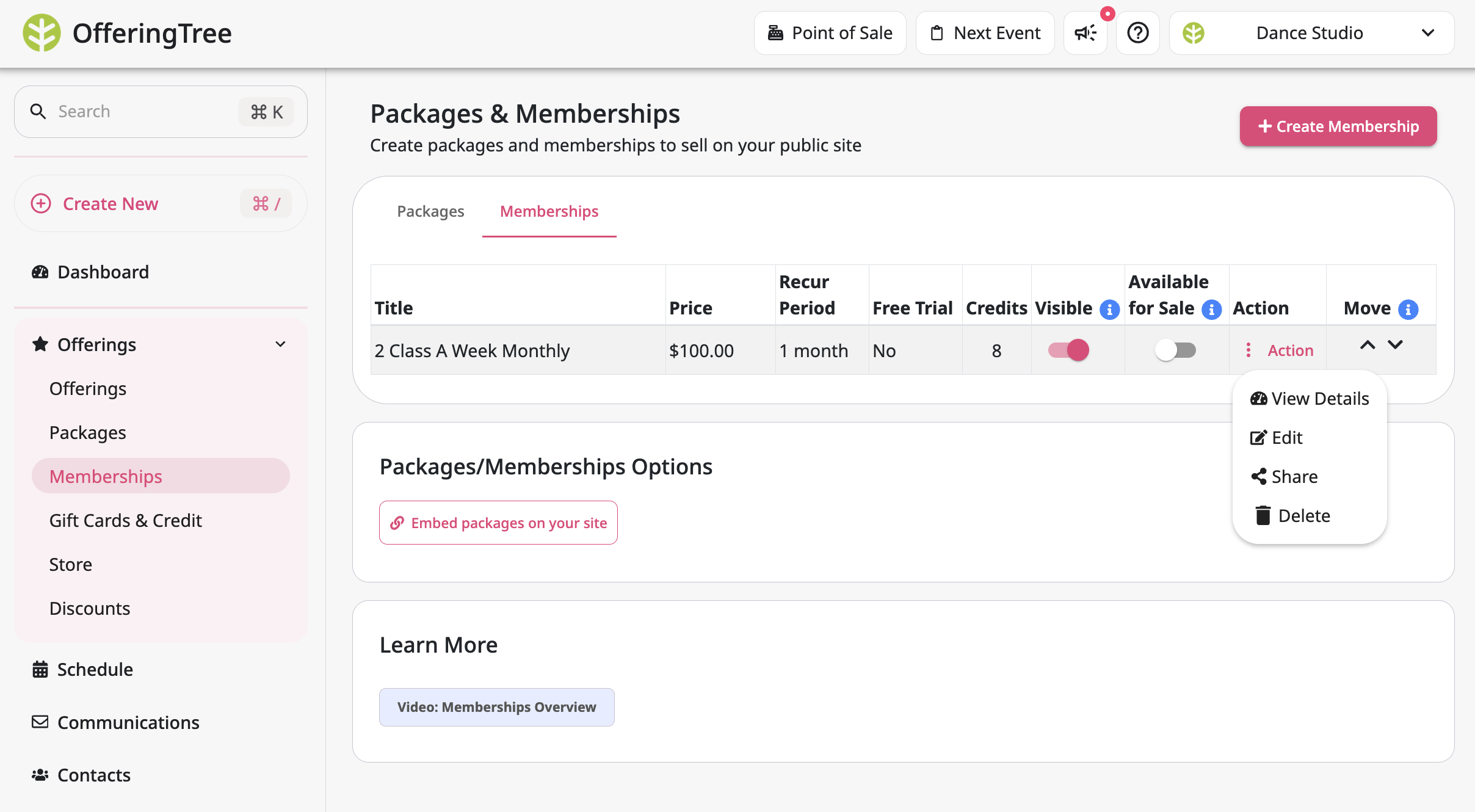Click the Dance Studio leaf avatar icon
1475x812 pixels.
(1194, 33)
